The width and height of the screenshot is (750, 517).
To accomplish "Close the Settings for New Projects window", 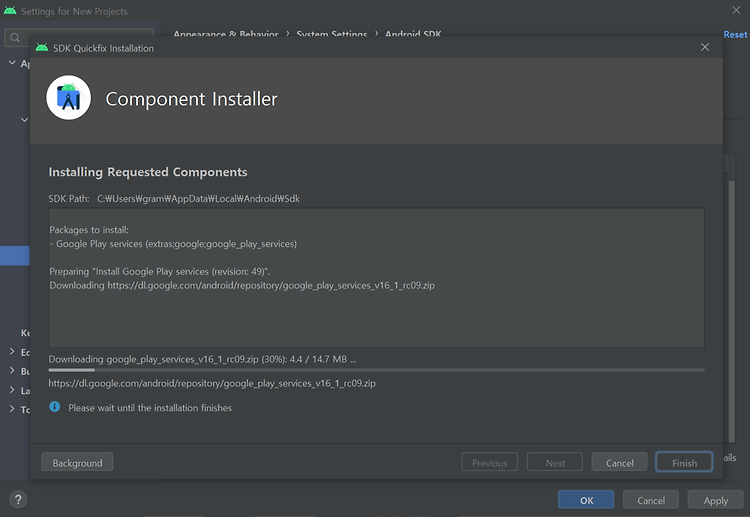I will click(736, 10).
